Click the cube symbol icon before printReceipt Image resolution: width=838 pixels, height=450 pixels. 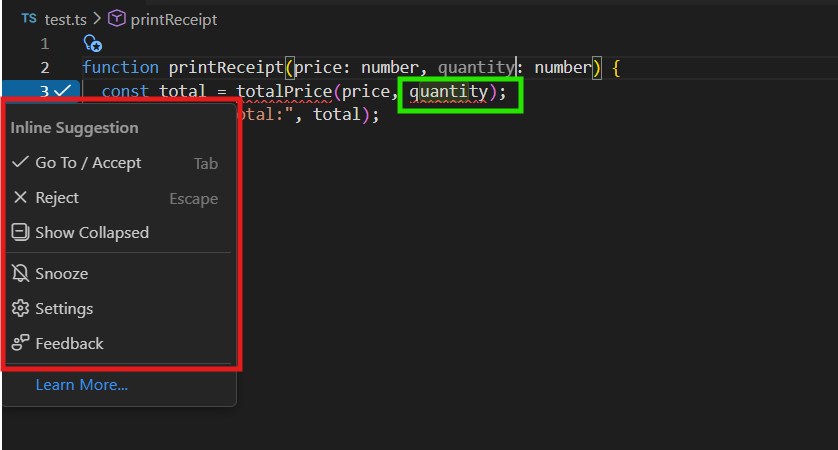point(117,19)
